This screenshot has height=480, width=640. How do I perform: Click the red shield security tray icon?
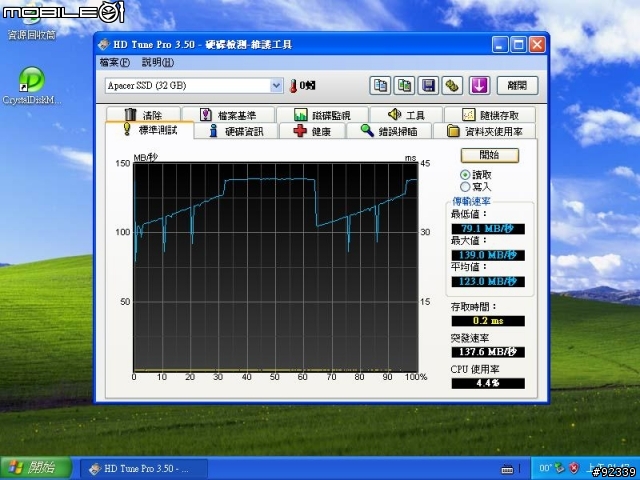[x=574, y=468]
